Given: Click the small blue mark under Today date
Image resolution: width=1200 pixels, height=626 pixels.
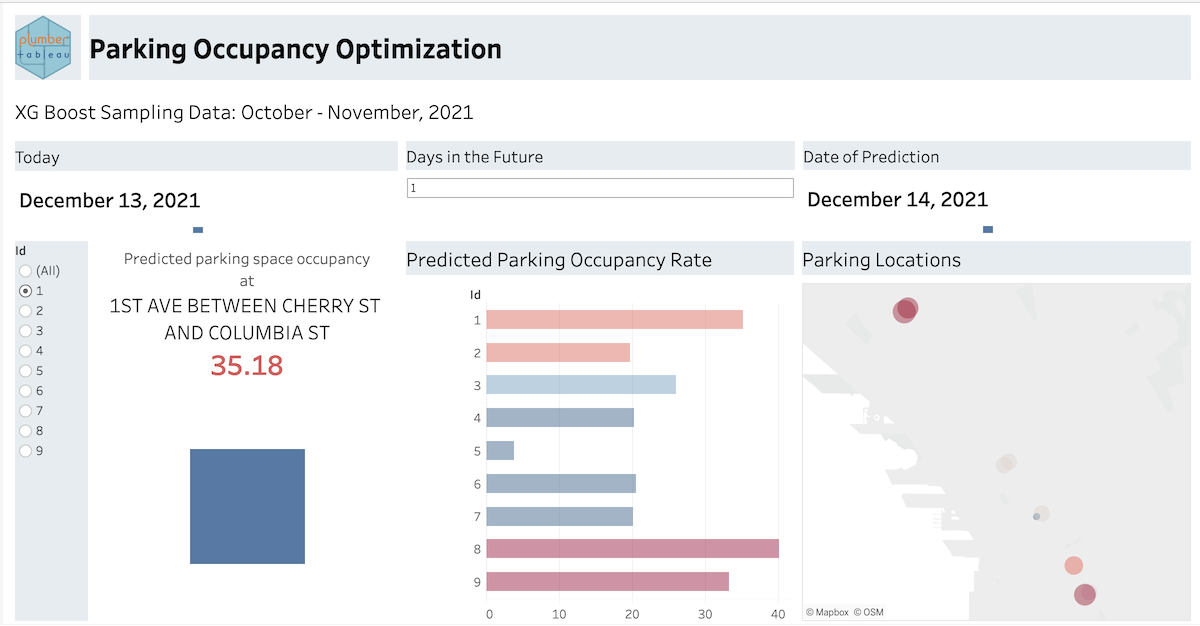Looking at the screenshot, I should pyautogui.click(x=198, y=230).
